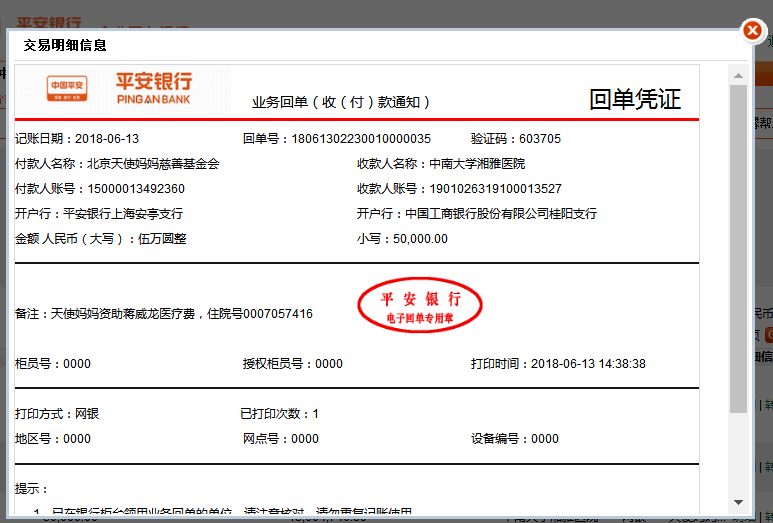Click the 业务回单（收（付）款通知） title
The image size is (773, 523).
pos(341,102)
